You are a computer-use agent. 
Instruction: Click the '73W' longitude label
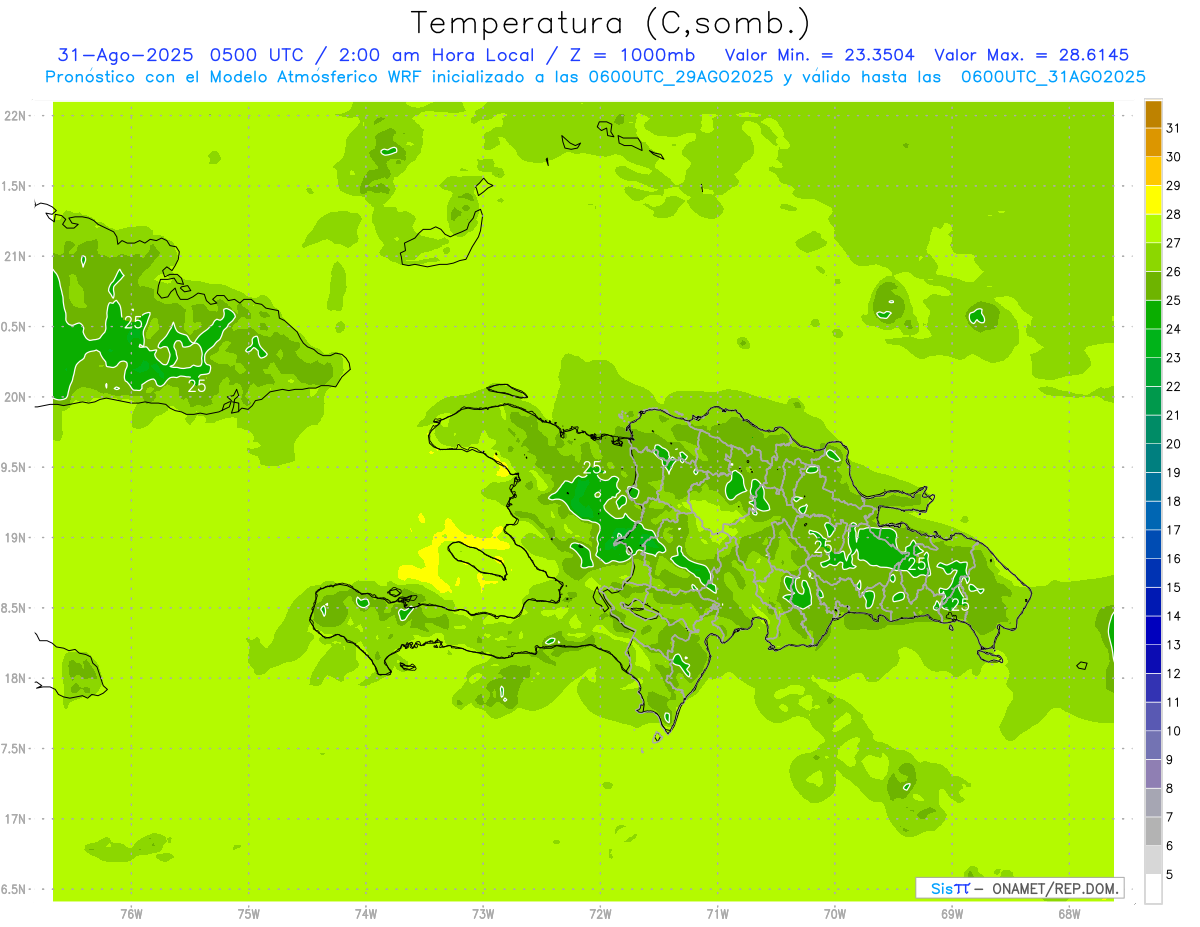coord(483,914)
